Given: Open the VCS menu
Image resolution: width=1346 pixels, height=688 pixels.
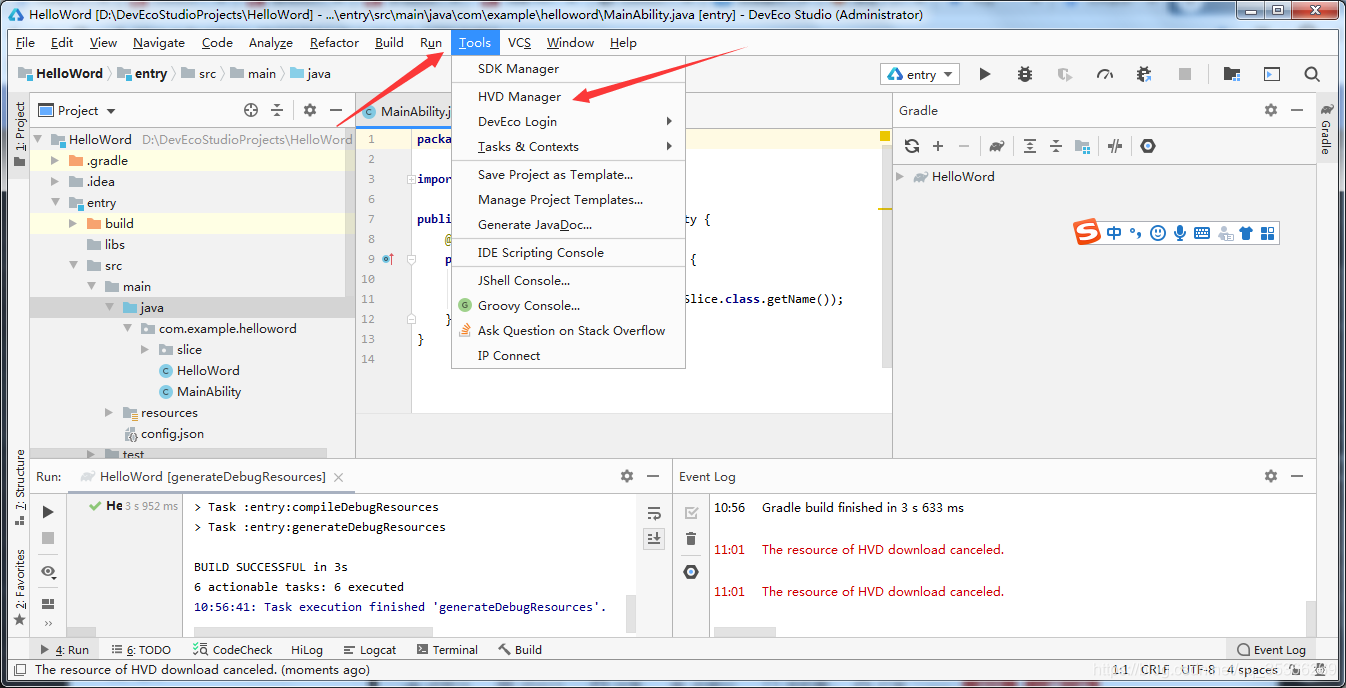Looking at the screenshot, I should point(519,42).
